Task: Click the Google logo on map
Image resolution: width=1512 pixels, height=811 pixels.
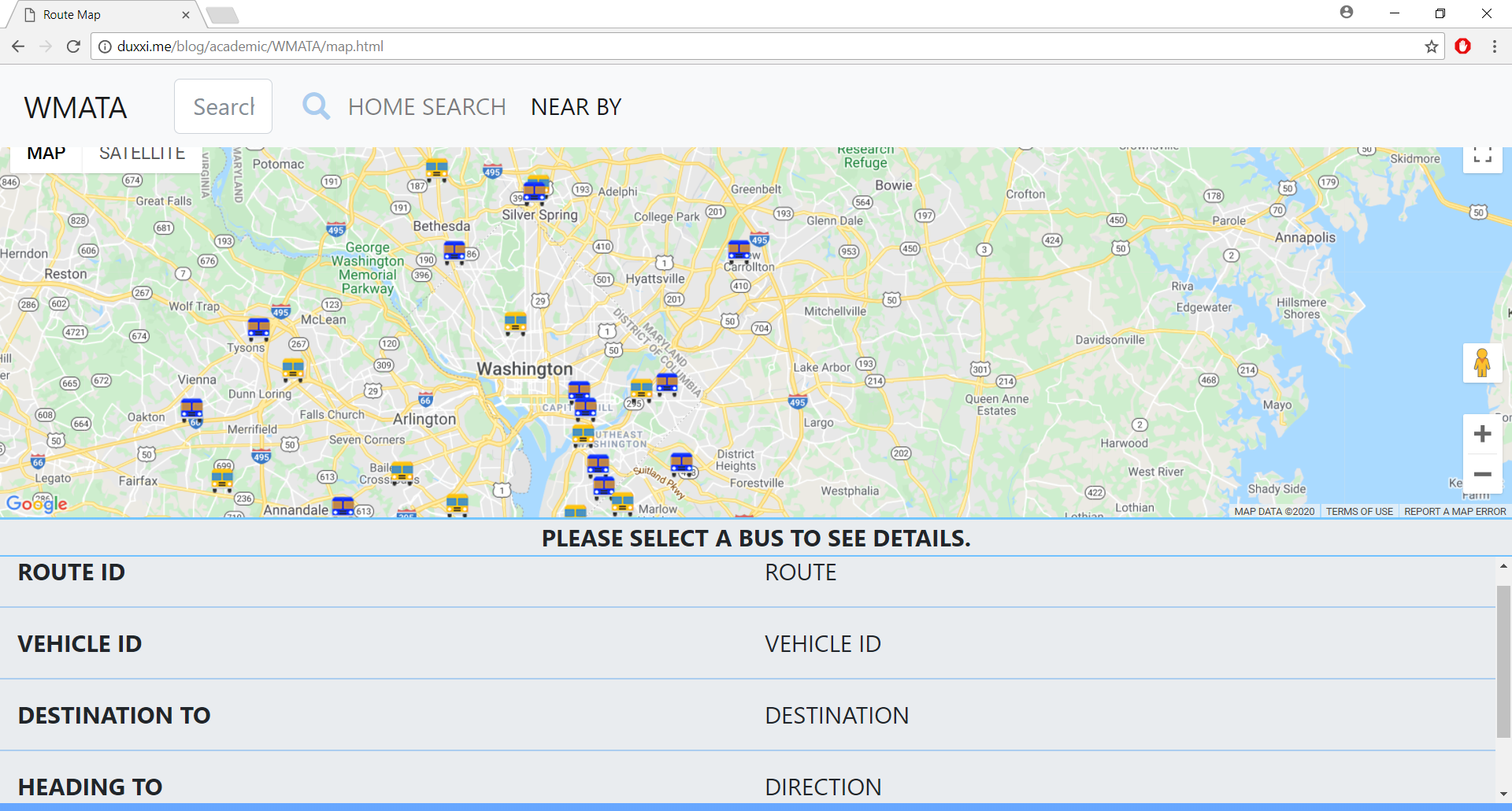Action: [37, 504]
